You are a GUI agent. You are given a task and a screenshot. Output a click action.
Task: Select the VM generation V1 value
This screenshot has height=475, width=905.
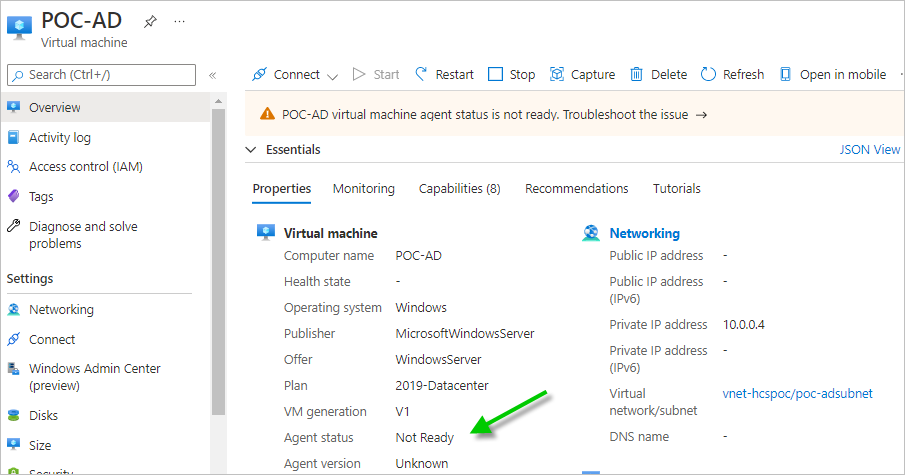point(402,412)
